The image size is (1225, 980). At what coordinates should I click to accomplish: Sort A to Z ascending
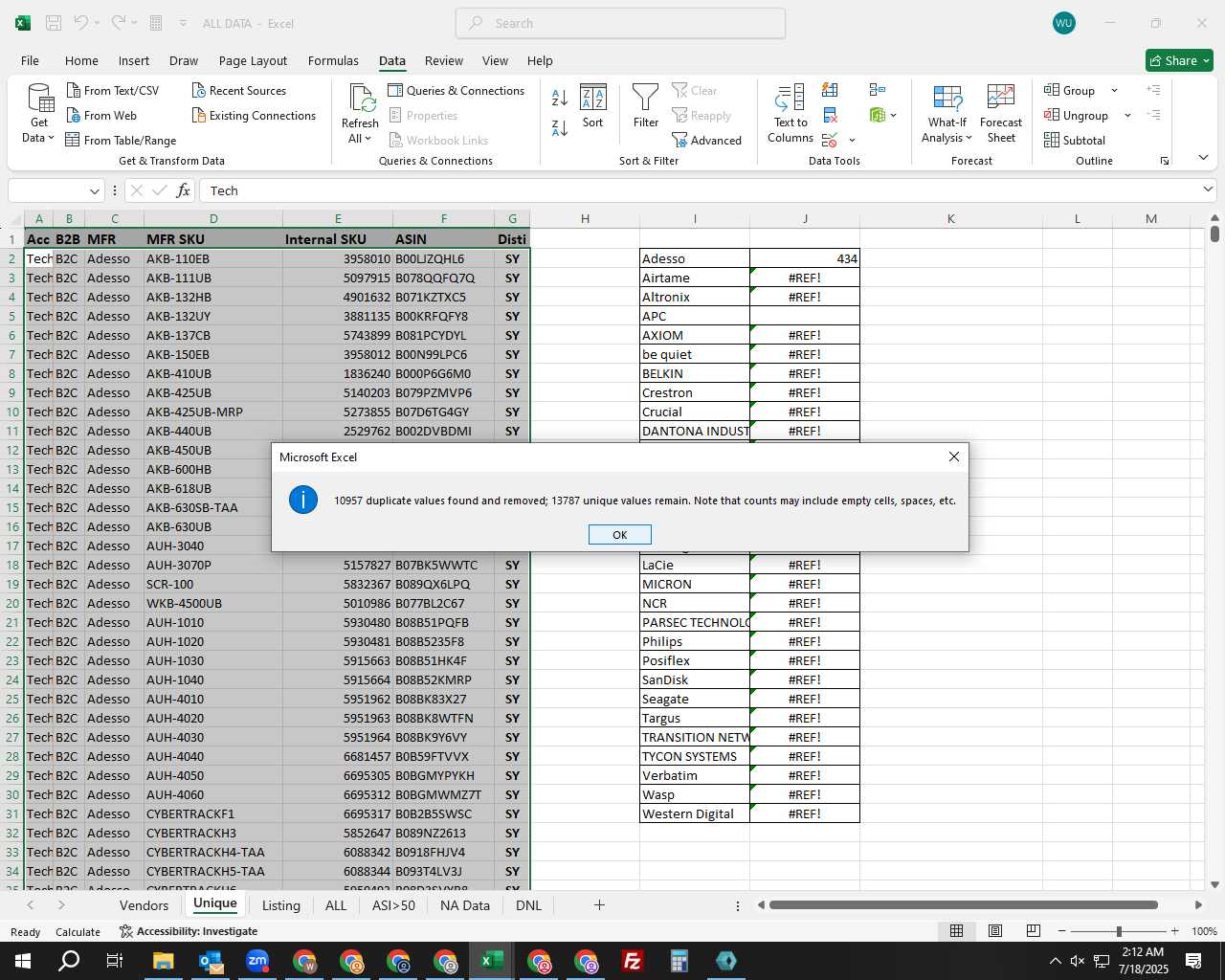560,97
